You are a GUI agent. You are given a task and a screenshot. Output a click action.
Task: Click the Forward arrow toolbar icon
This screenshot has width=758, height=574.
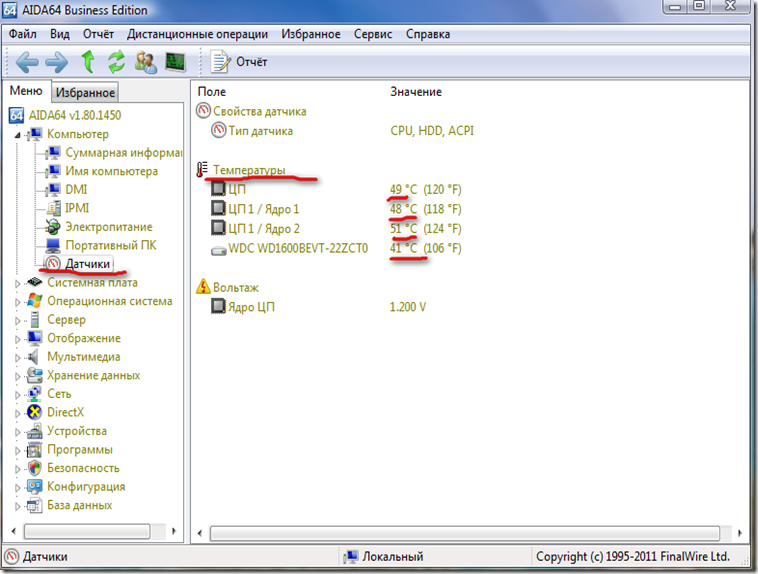point(57,62)
